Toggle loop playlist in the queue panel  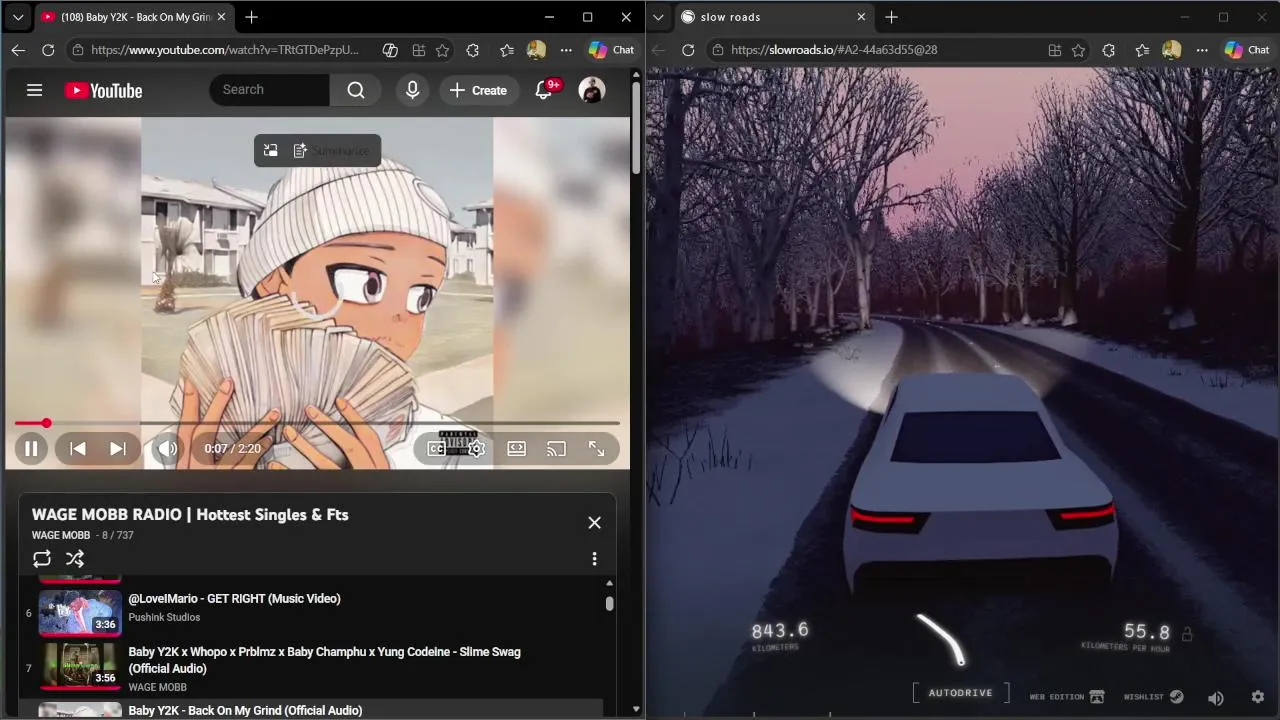(x=42, y=559)
